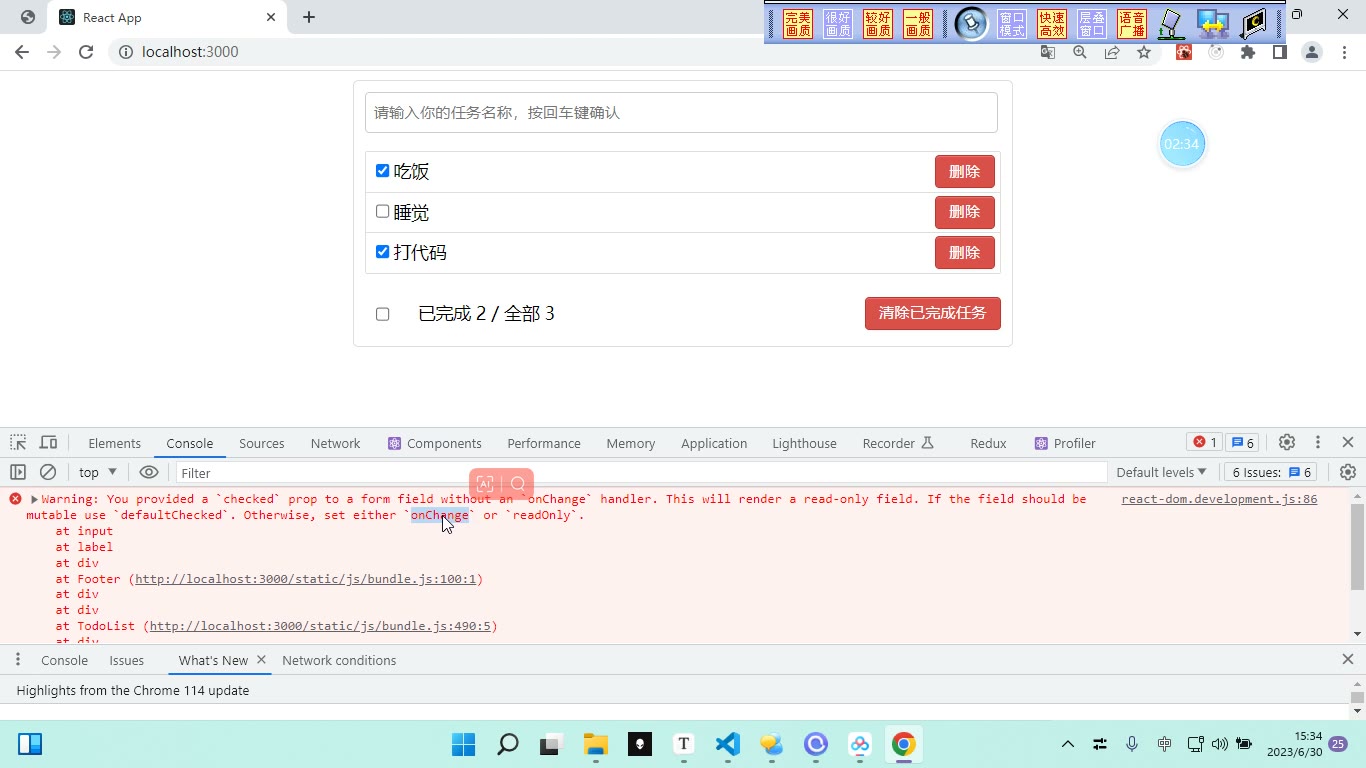Image resolution: width=1366 pixels, height=768 pixels.
Task: Select the inspect element picker icon
Action: click(x=18, y=443)
